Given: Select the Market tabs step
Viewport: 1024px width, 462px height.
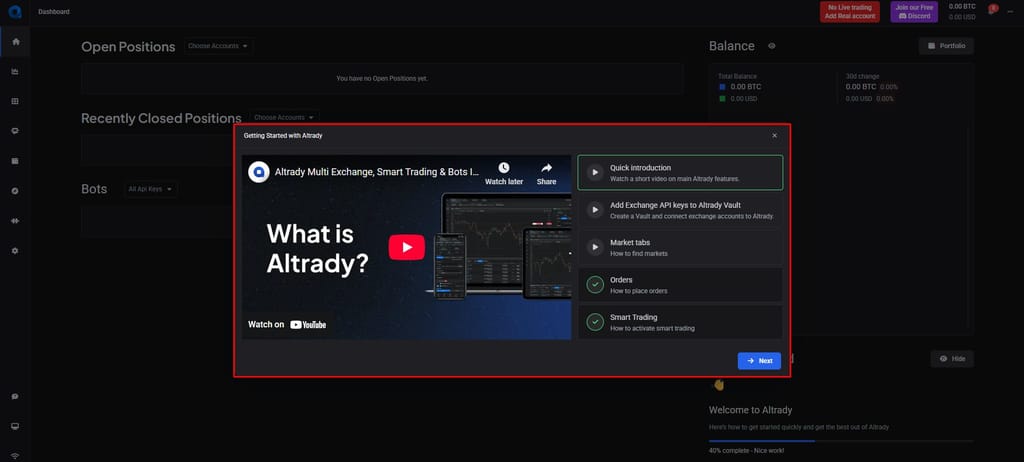Looking at the screenshot, I should [680, 248].
